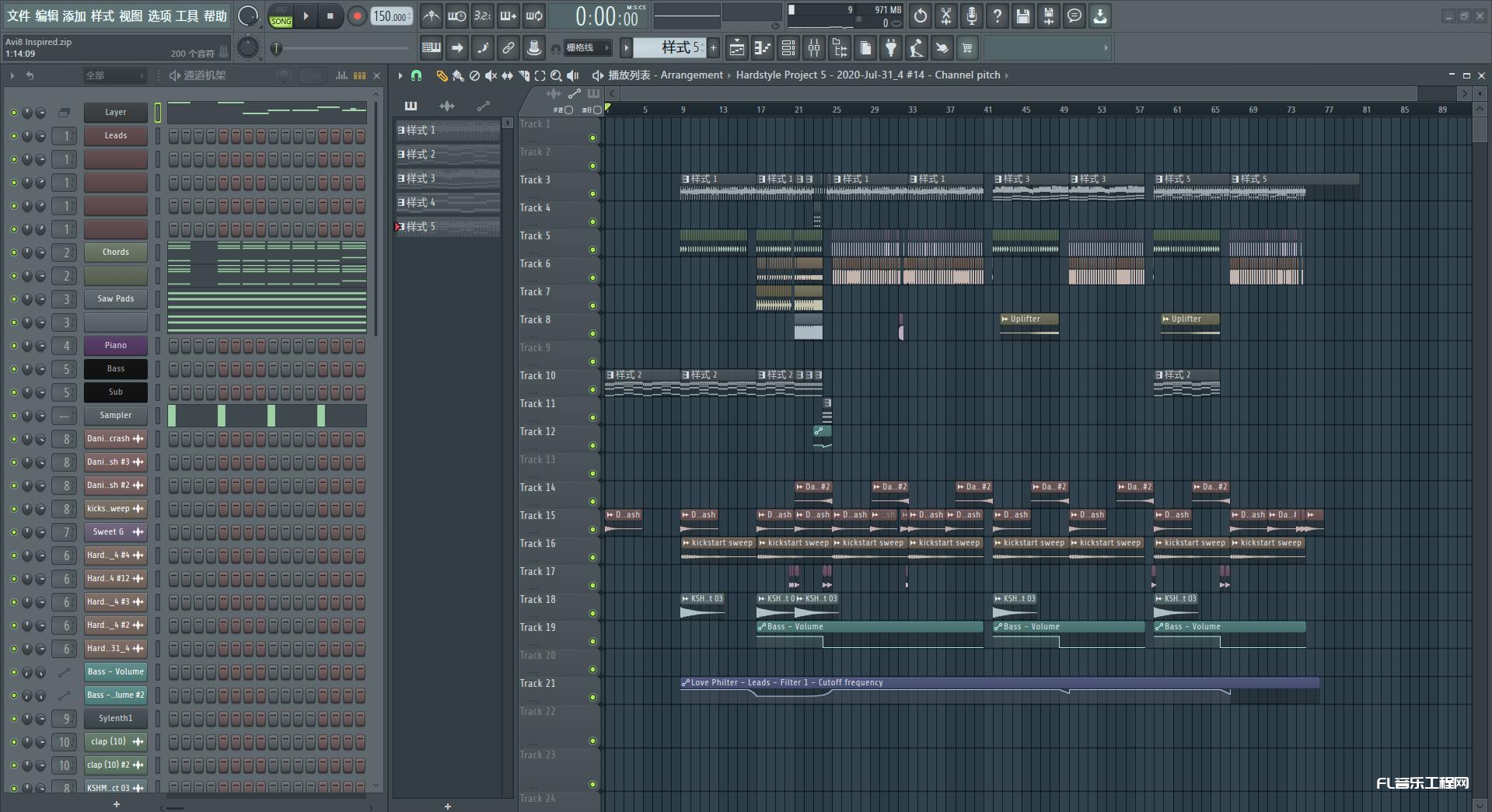Open channel filter dropdown 全部
The image size is (1492, 812).
[115, 75]
